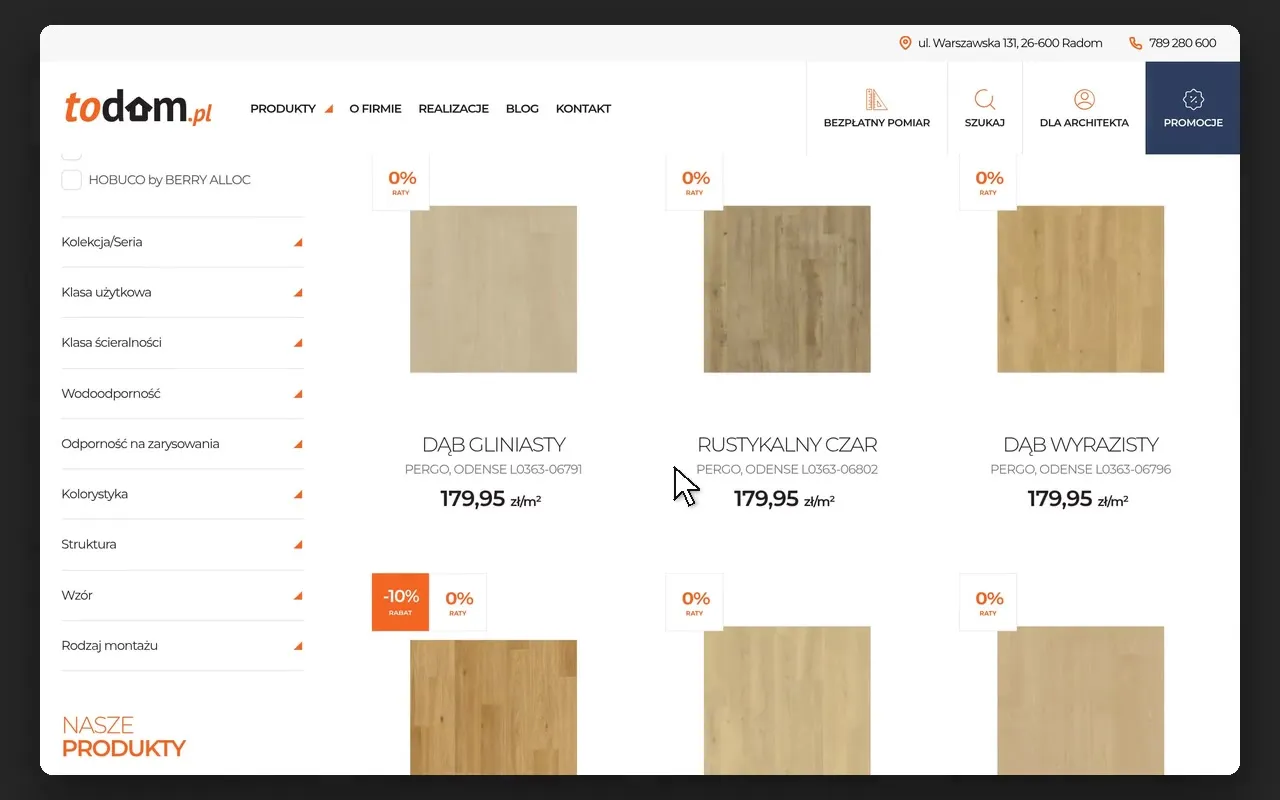Open the Produkty menu
The image size is (1280, 800).
(x=291, y=108)
